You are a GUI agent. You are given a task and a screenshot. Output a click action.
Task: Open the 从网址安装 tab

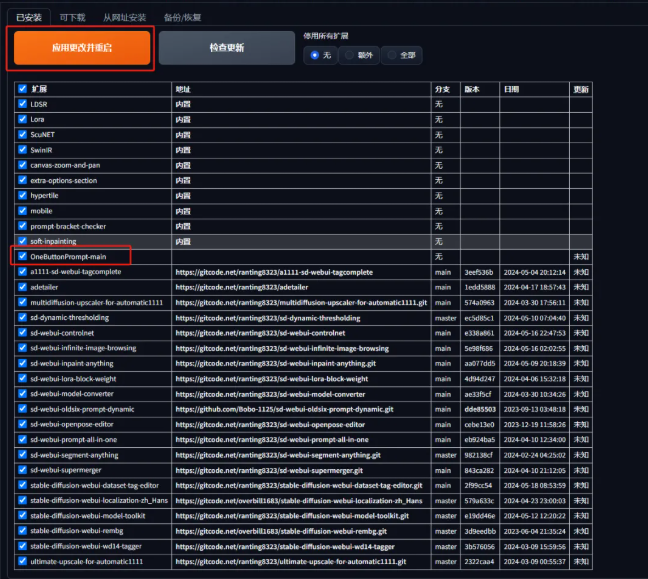click(x=124, y=17)
